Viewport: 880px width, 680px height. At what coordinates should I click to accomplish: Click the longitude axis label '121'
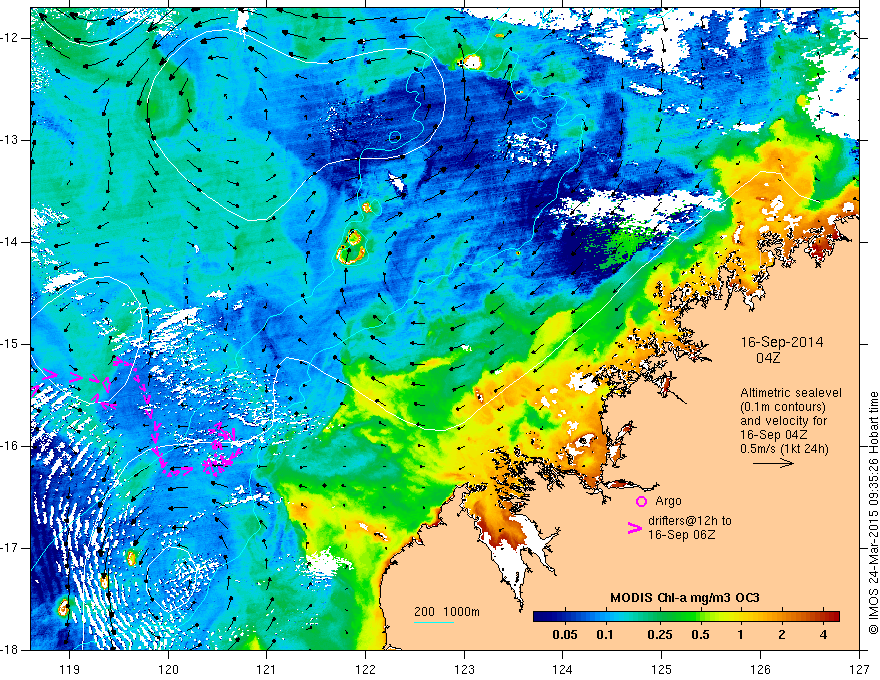267,669
